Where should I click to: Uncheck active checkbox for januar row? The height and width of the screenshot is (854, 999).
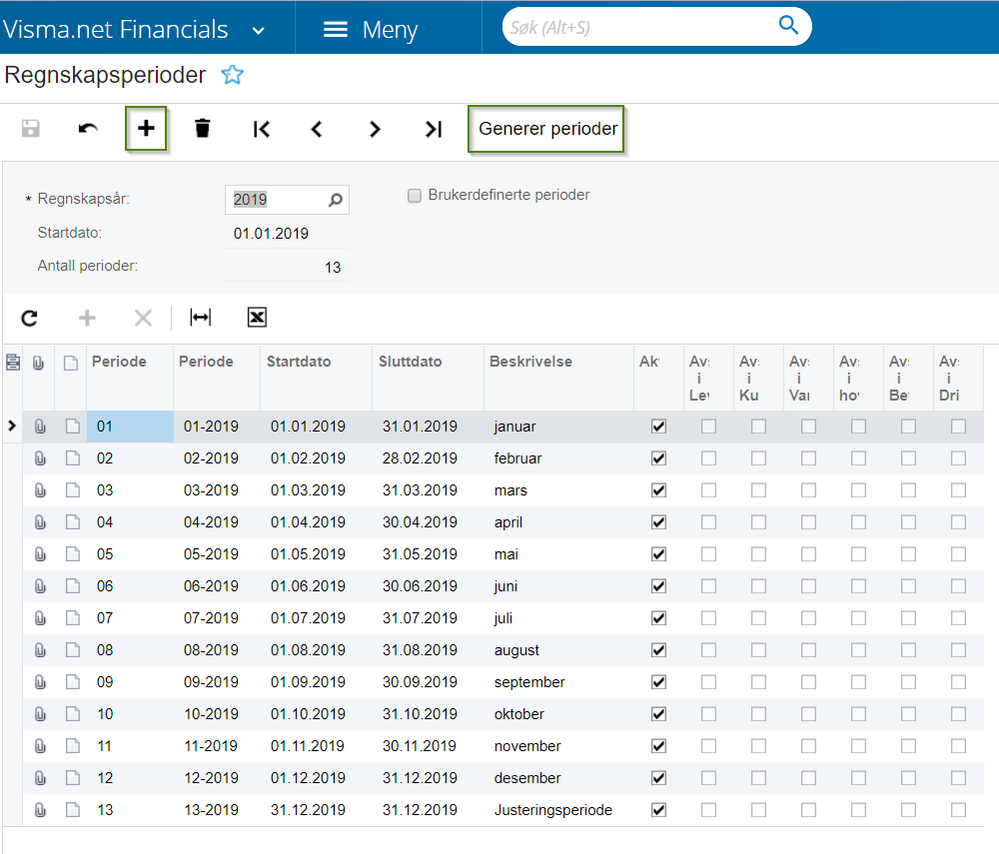point(658,426)
